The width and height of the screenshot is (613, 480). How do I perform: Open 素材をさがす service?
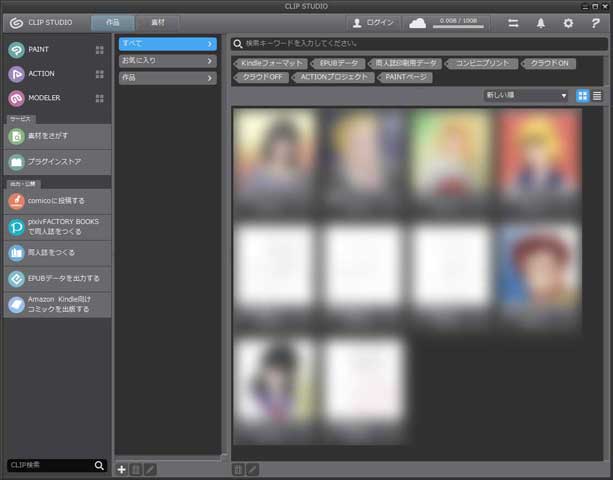(57, 136)
